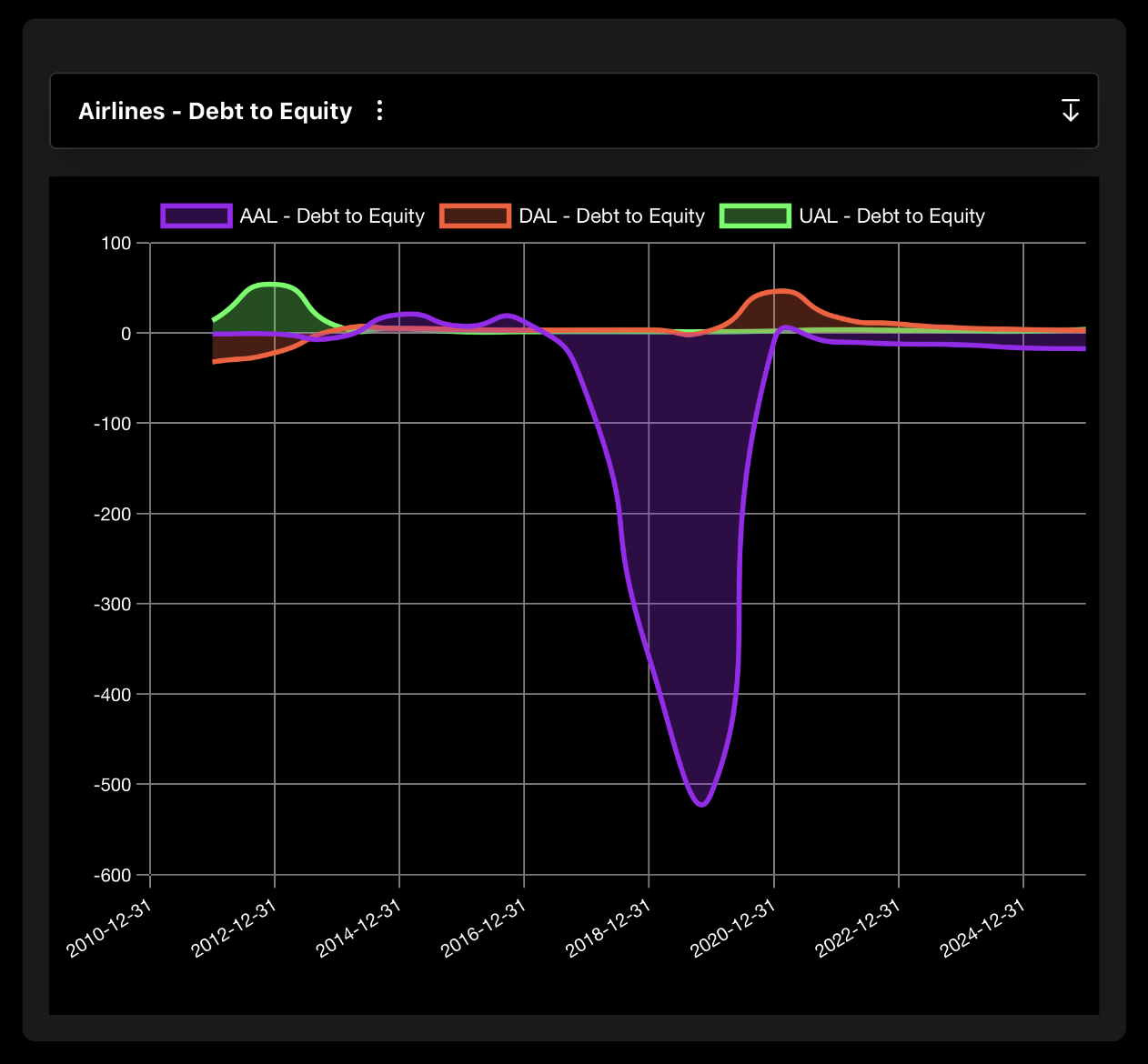This screenshot has height=1064, width=1148.
Task: Click the 2010-12-31 x-axis label
Action: click(110, 928)
